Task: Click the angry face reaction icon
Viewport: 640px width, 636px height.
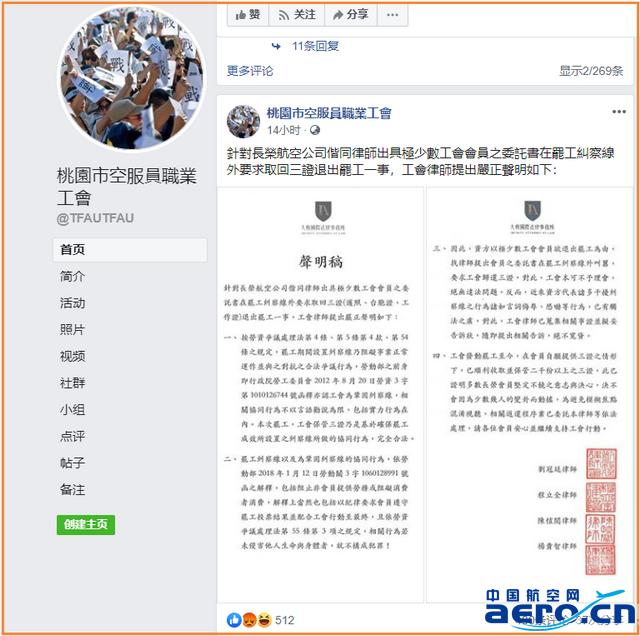Action: (249, 620)
